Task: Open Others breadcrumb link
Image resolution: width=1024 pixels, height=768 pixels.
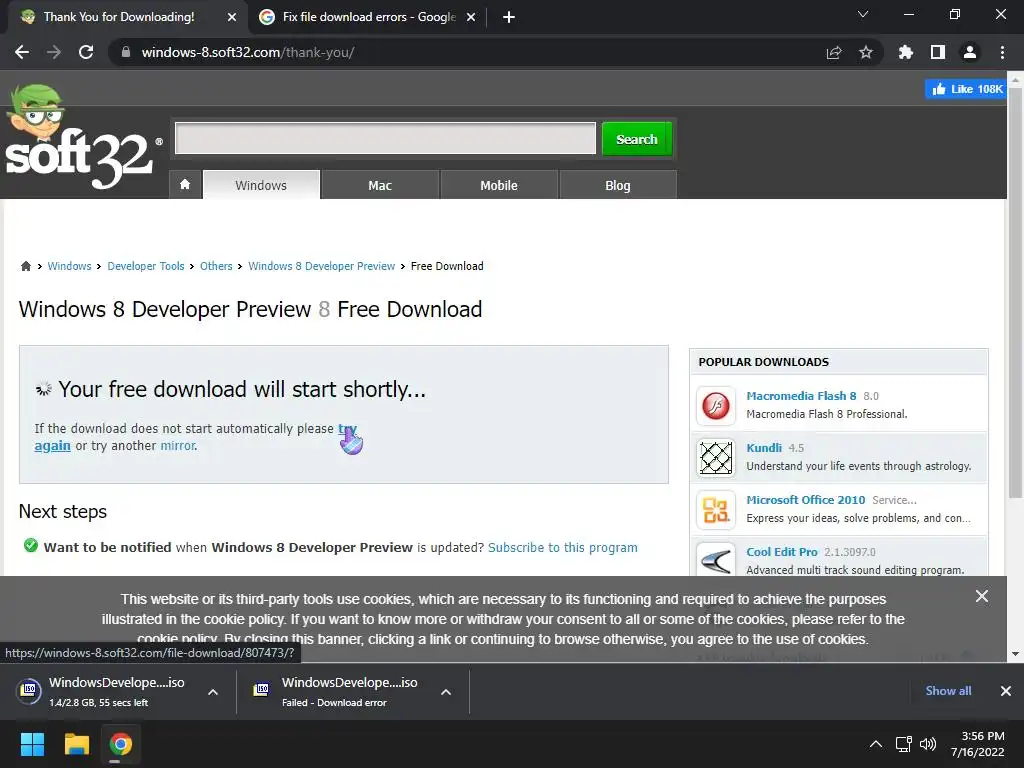Action: click(x=216, y=266)
